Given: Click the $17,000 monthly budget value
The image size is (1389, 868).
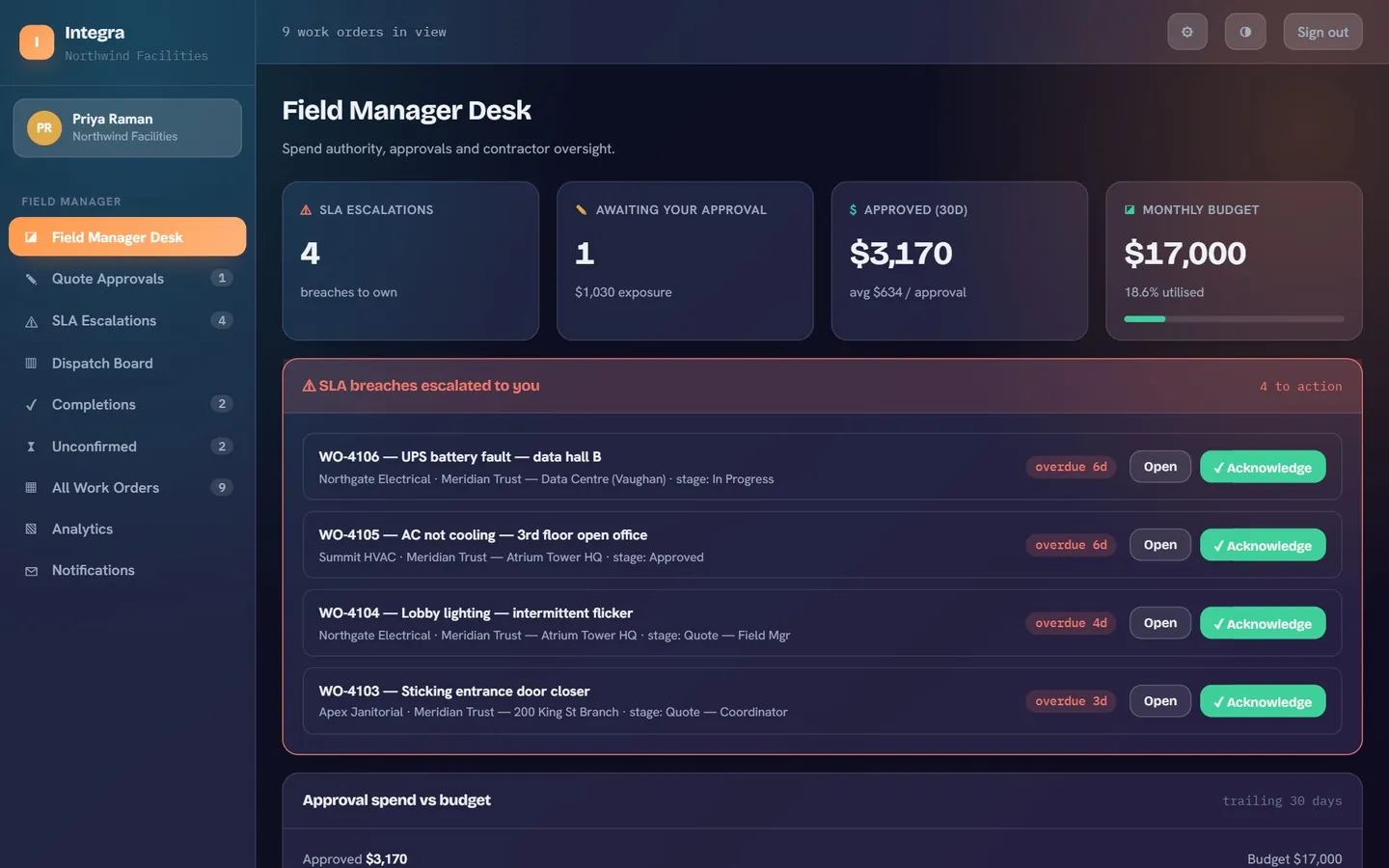Looking at the screenshot, I should (1185, 254).
